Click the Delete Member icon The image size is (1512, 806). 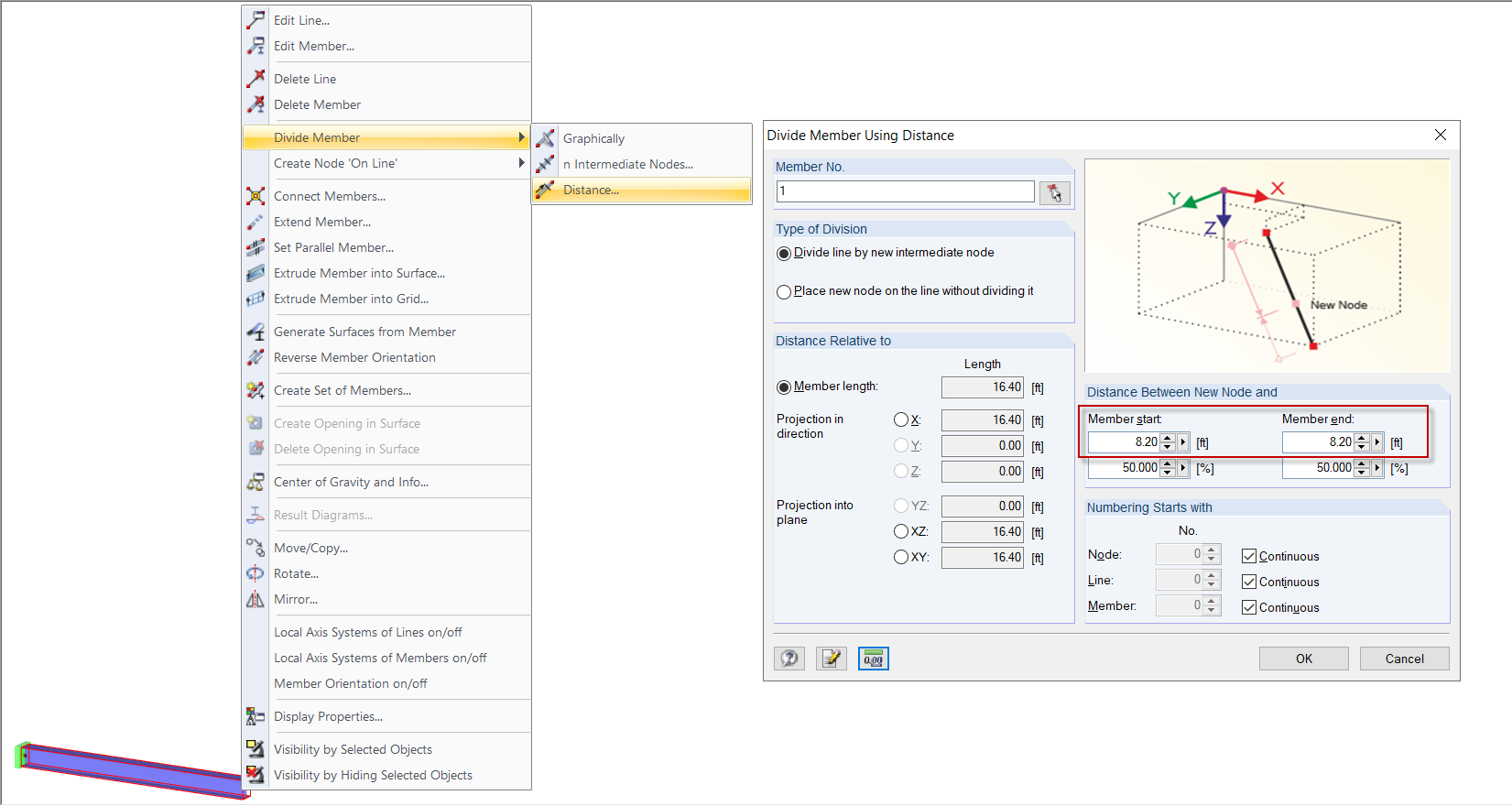[x=256, y=104]
